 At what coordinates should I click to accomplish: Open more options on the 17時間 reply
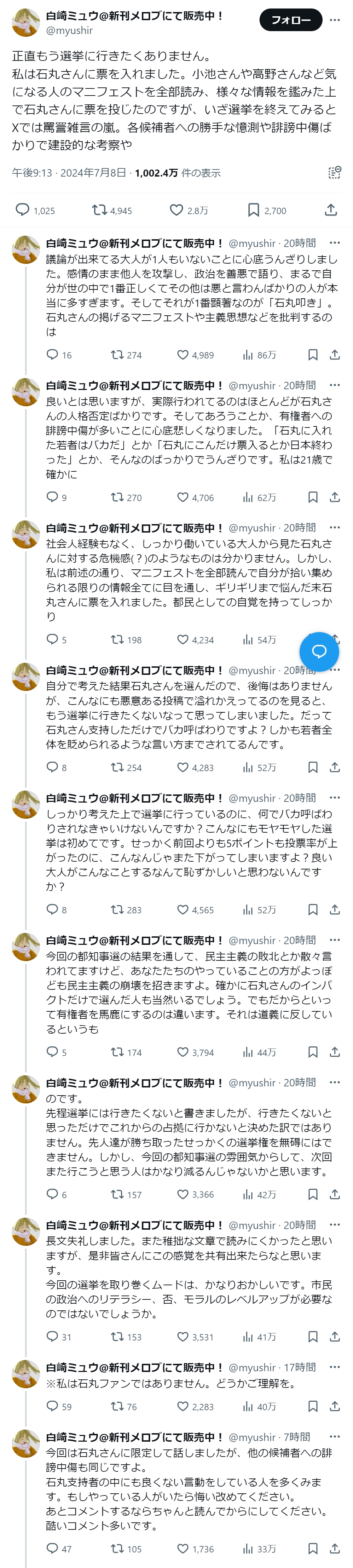tap(335, 1367)
